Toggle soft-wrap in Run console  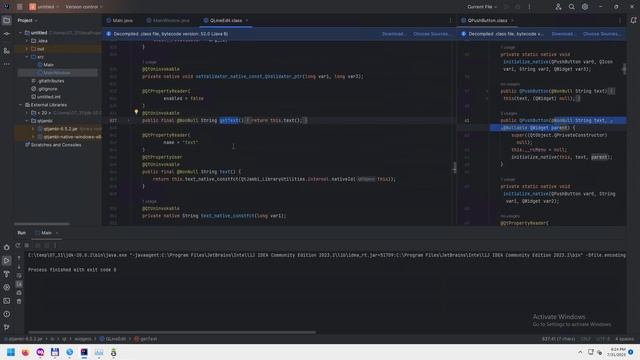tap(19, 276)
